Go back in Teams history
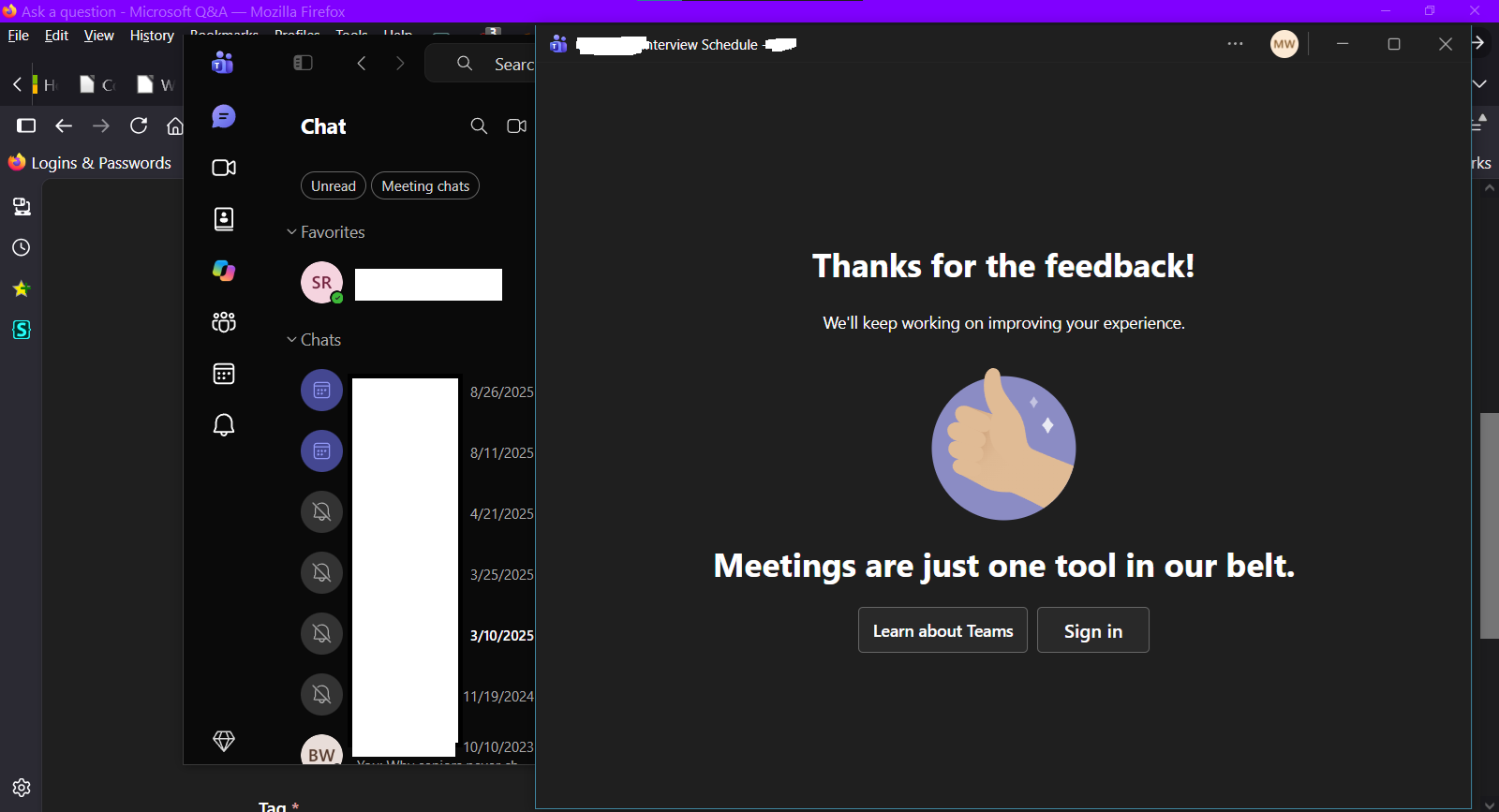 pos(362,63)
